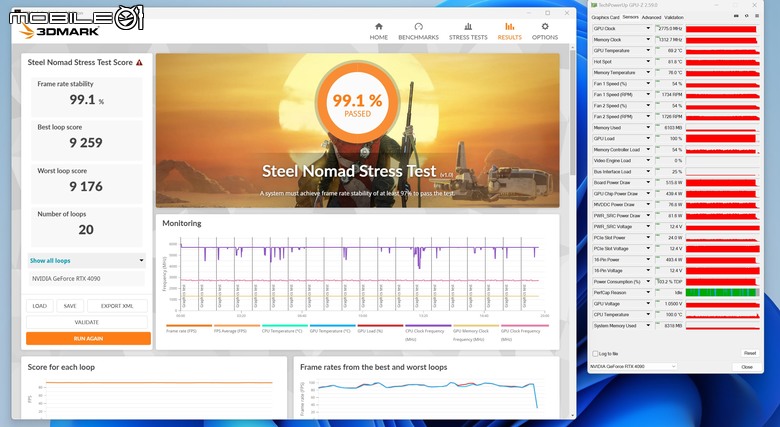The width and height of the screenshot is (780, 427).
Task: Open Stress Tests via bar chart icon
Action: click(x=468, y=26)
